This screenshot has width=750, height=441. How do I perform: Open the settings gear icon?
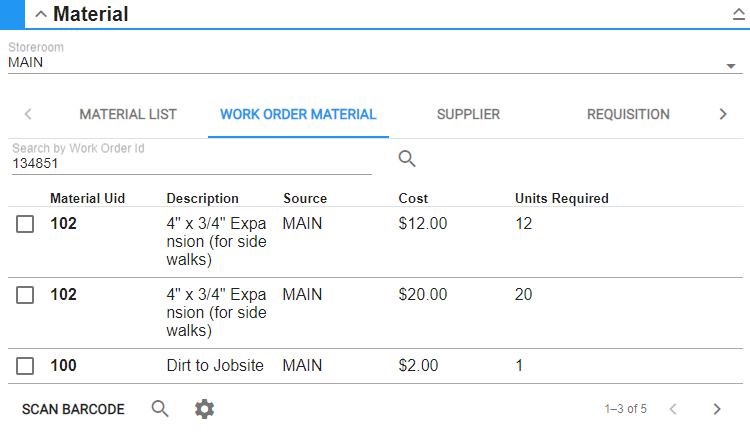204,408
